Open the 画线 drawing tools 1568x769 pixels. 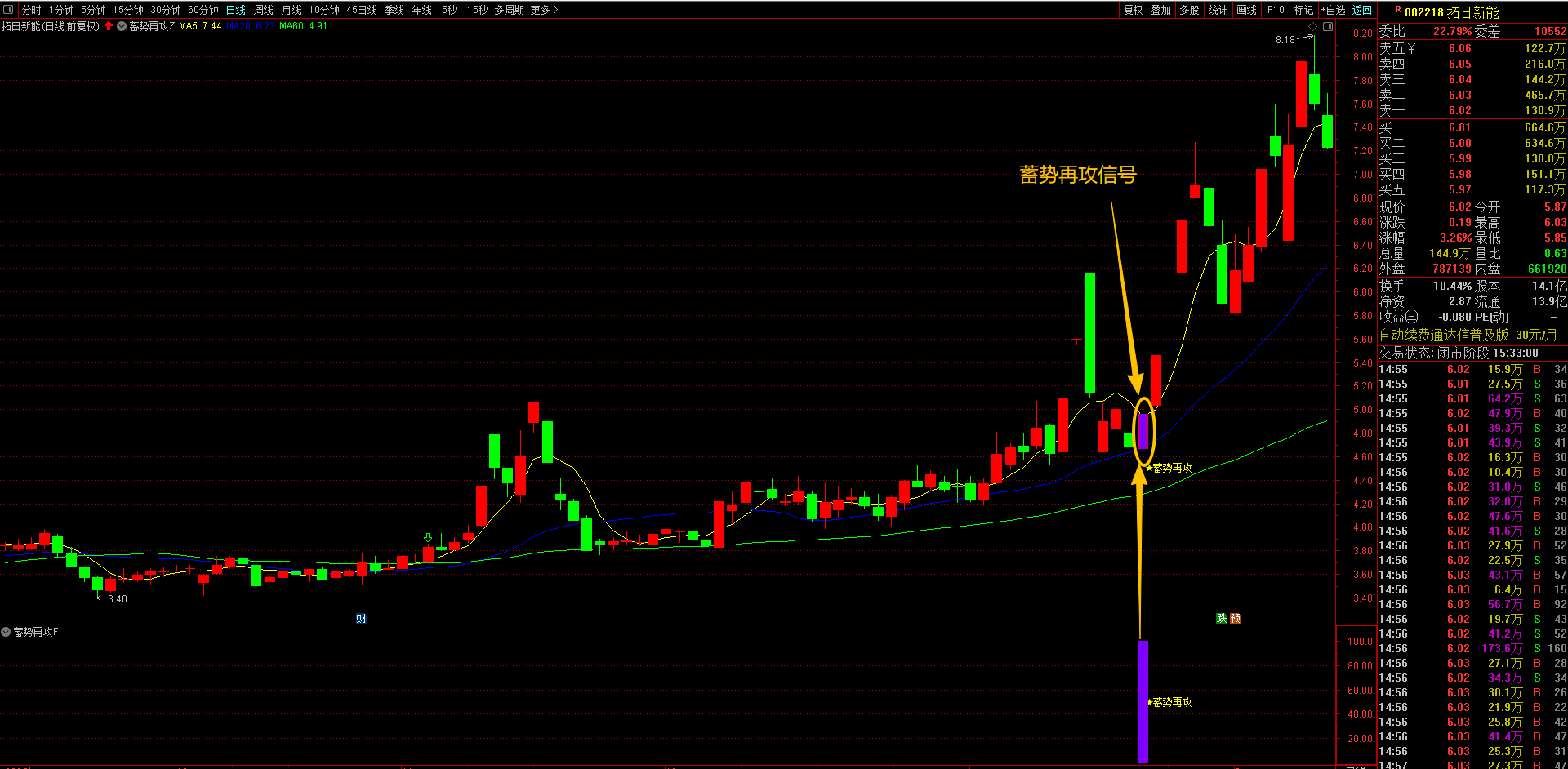pyautogui.click(x=1247, y=10)
